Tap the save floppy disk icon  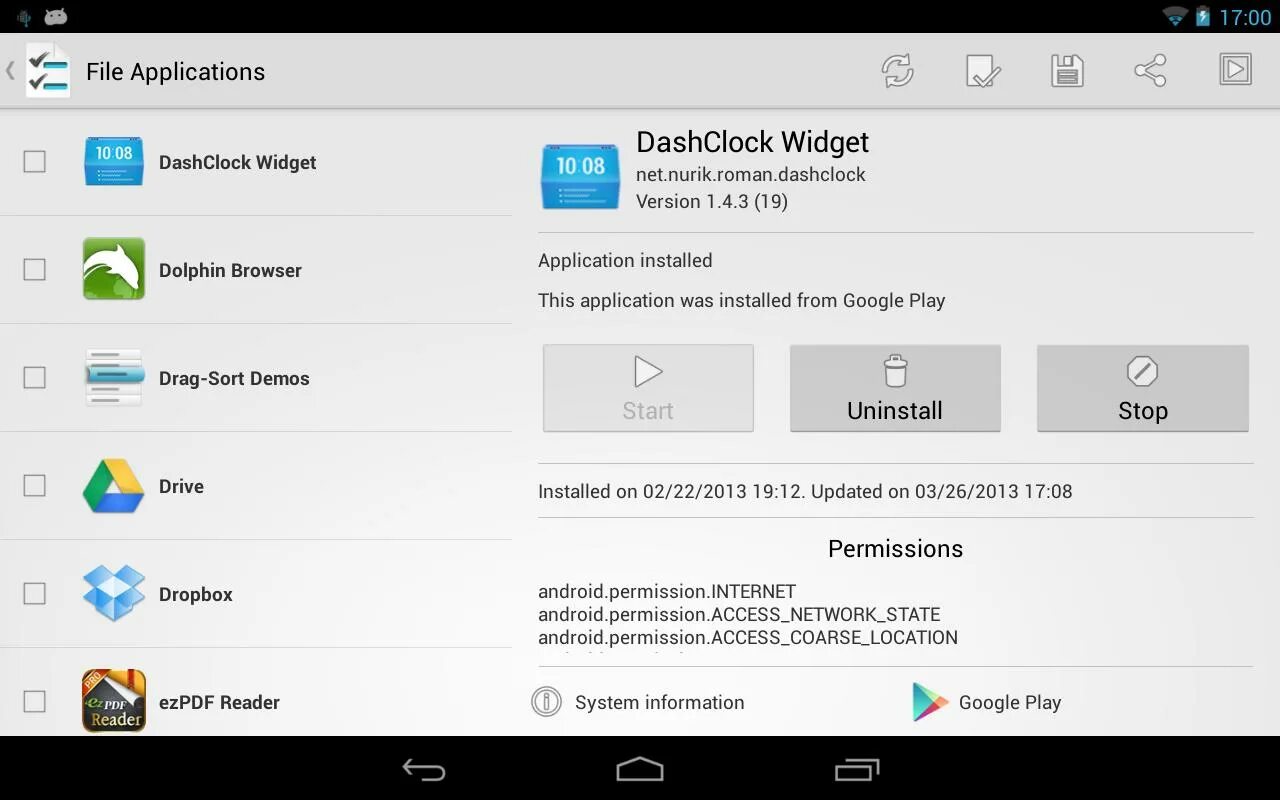coord(1067,71)
